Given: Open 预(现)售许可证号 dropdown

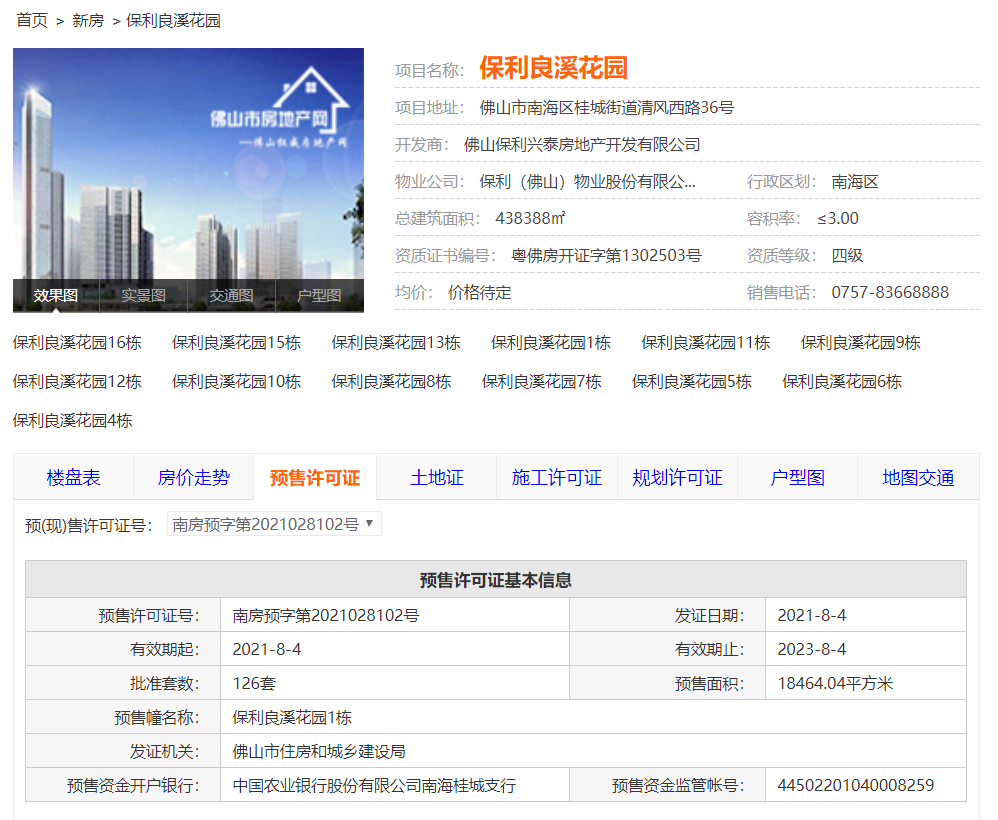Looking at the screenshot, I should (274, 524).
